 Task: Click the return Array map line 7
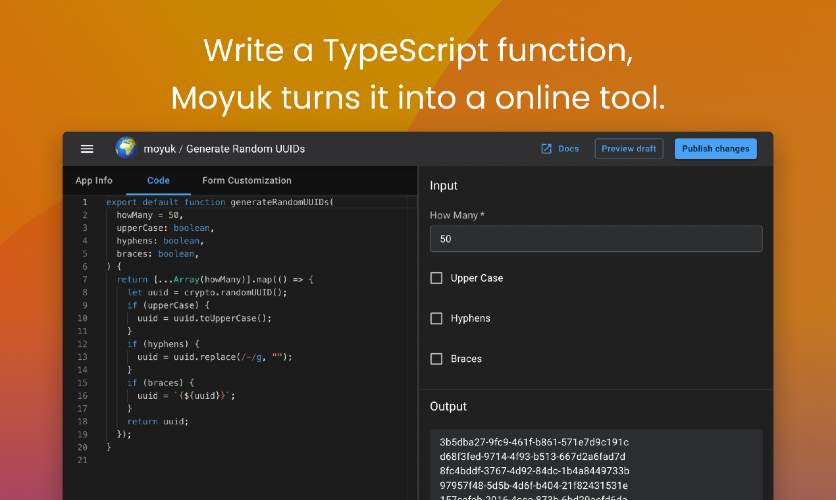215,279
